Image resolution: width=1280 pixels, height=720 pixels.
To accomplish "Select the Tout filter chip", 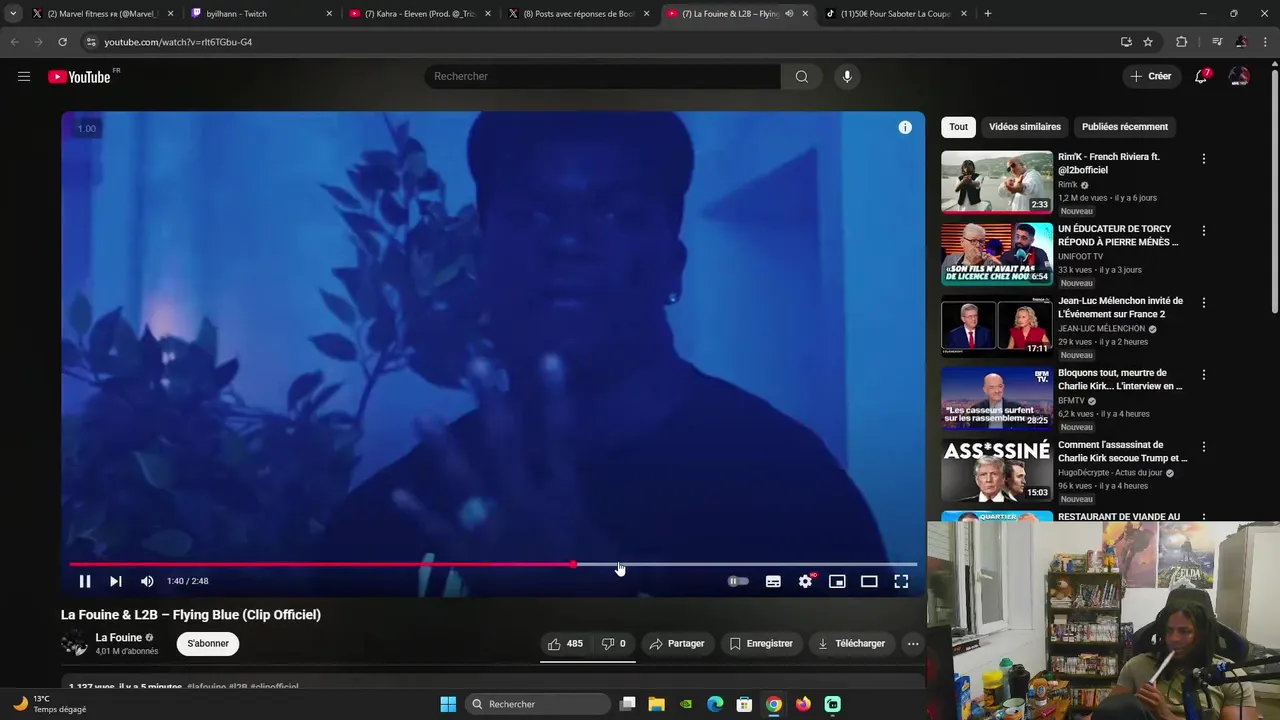I will click(x=958, y=127).
